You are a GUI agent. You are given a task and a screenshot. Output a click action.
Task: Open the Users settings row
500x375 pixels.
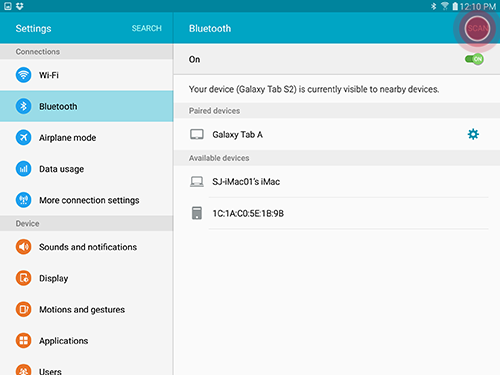pyautogui.click(x=87, y=366)
